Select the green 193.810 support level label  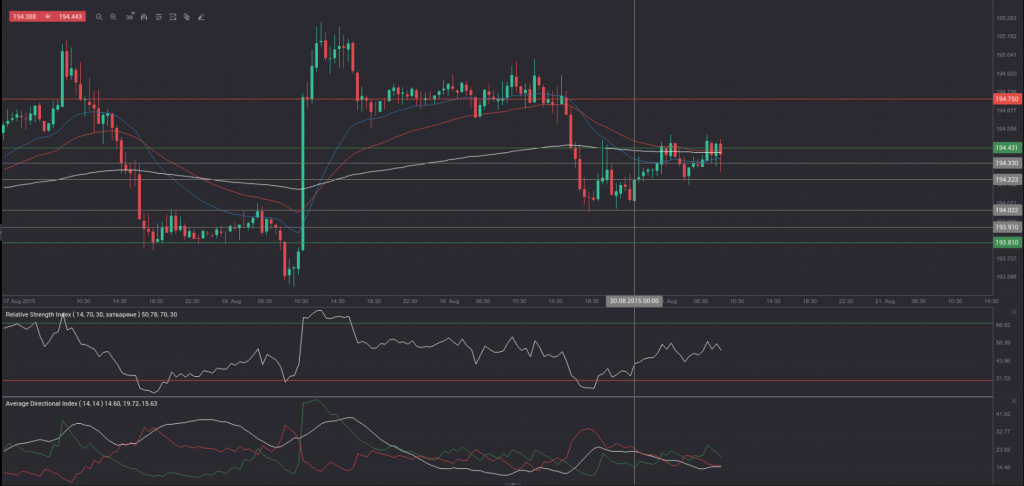click(1007, 242)
